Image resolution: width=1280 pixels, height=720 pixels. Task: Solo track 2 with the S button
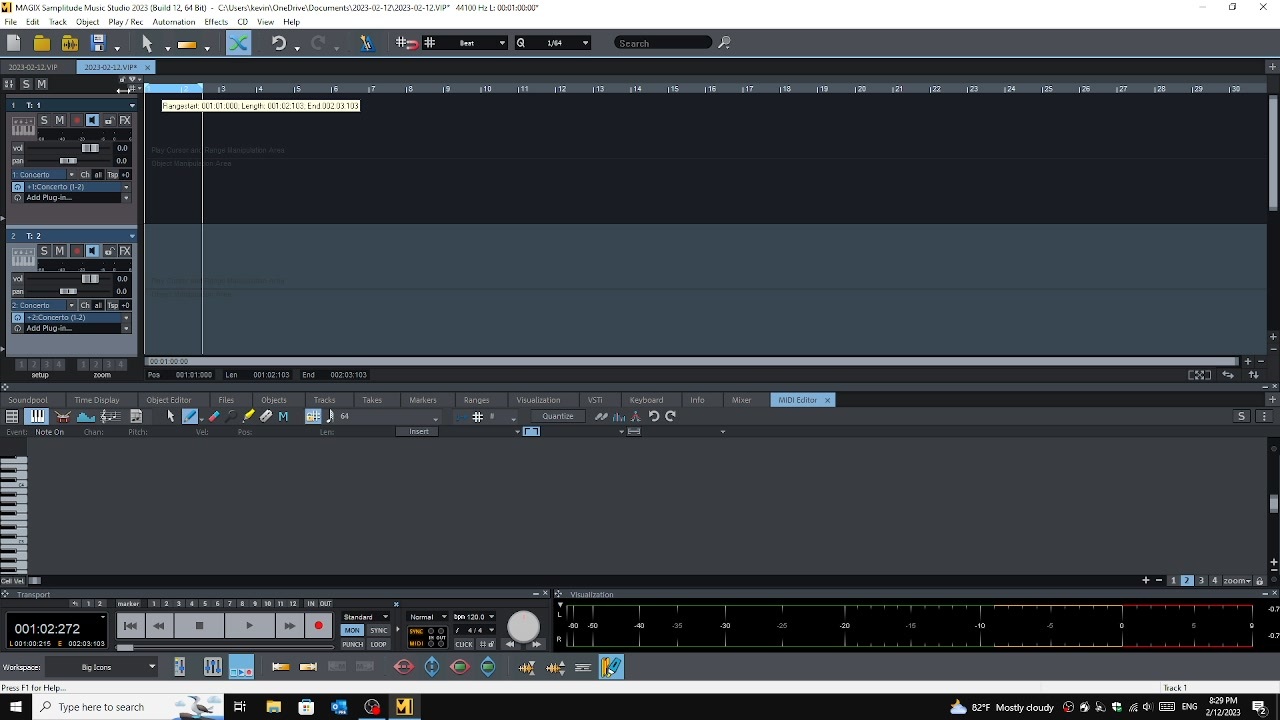pos(43,251)
